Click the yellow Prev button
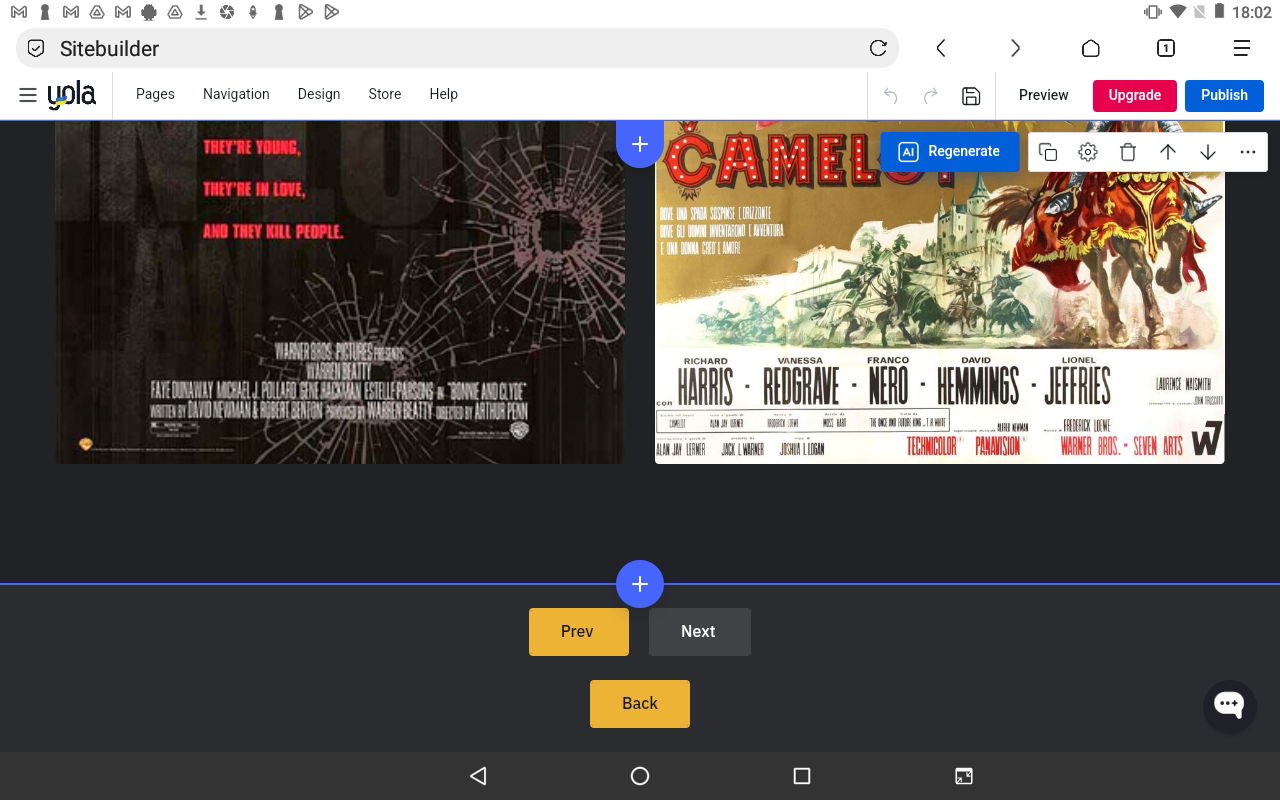The image size is (1280, 800). point(579,632)
